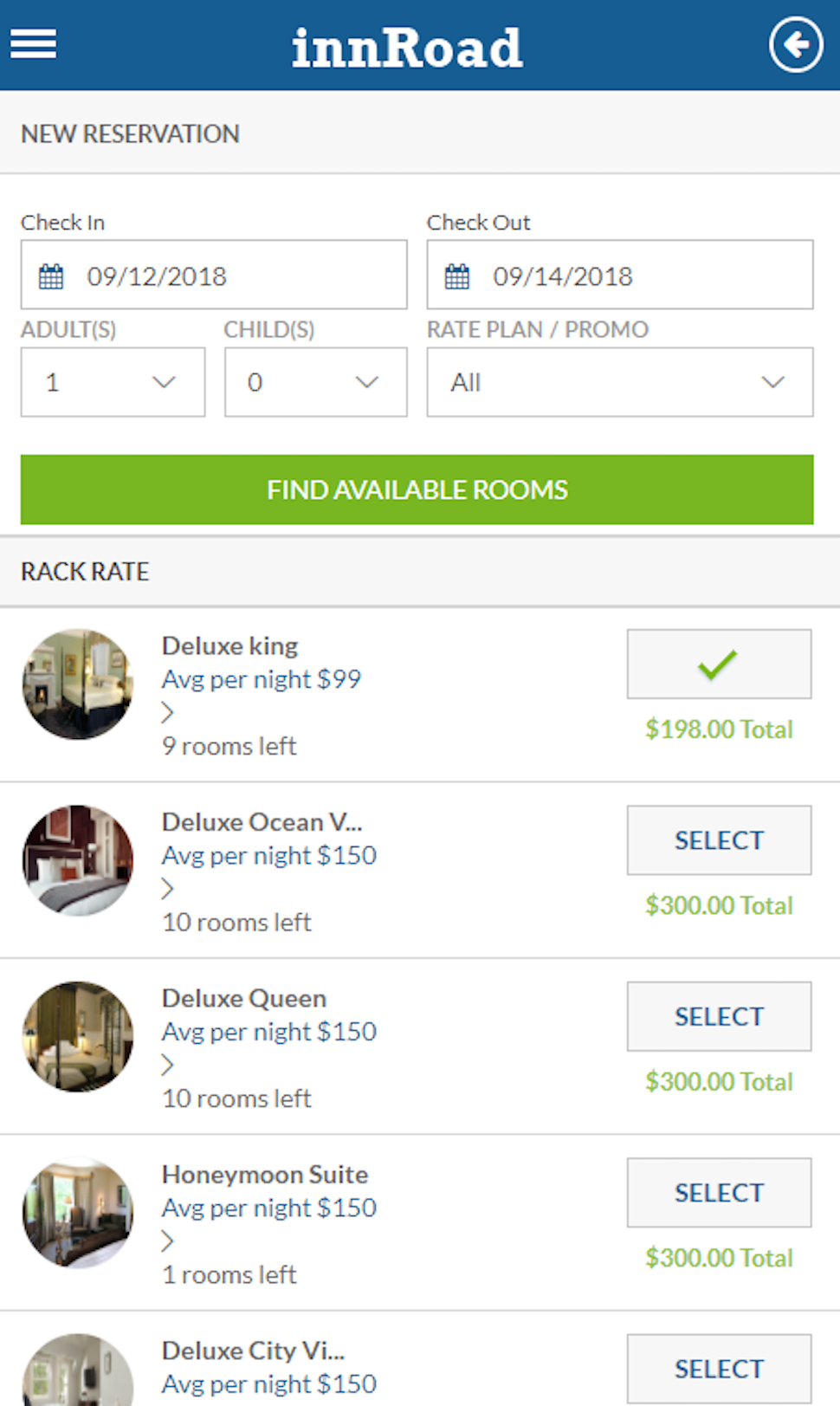Click the Check Out calendar icon
This screenshot has height=1406, width=840.
(457, 276)
